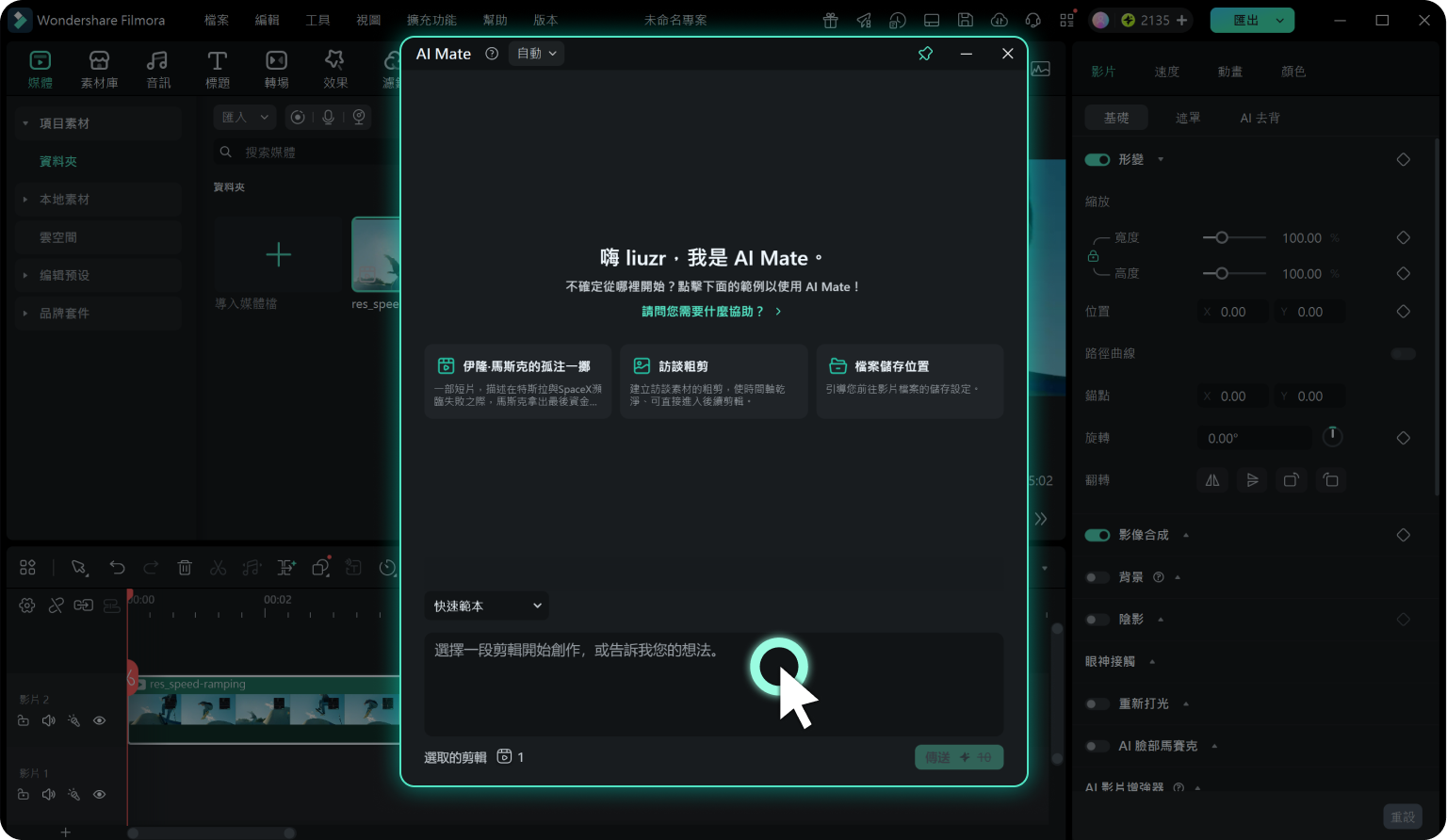Click vertical flip icon in 翻轉 row
The height and width of the screenshot is (840, 1447).
[x=1252, y=480]
